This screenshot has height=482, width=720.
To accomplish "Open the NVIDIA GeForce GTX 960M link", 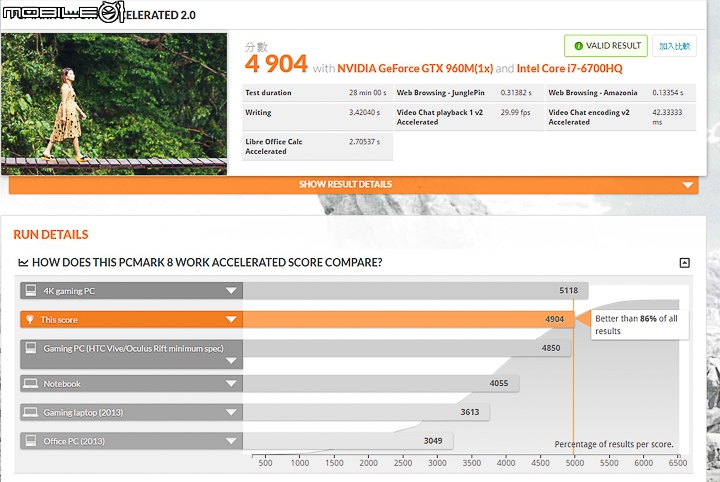I will (x=415, y=68).
